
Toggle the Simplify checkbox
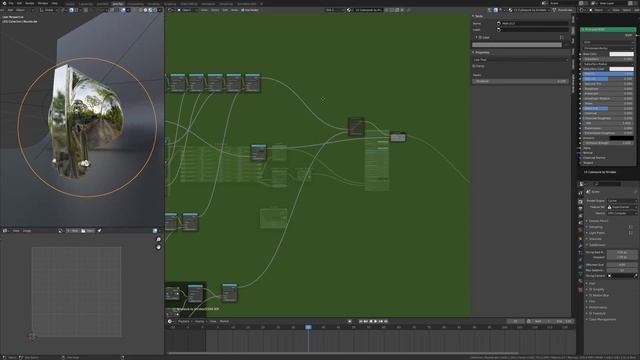pyautogui.click(x=591, y=289)
